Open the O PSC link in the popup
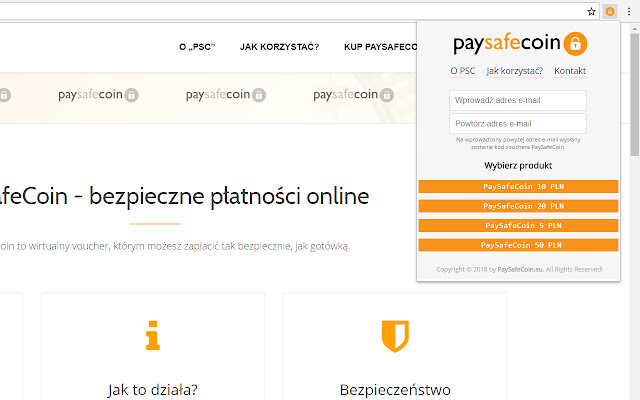This screenshot has width=640, height=400. tap(462, 71)
